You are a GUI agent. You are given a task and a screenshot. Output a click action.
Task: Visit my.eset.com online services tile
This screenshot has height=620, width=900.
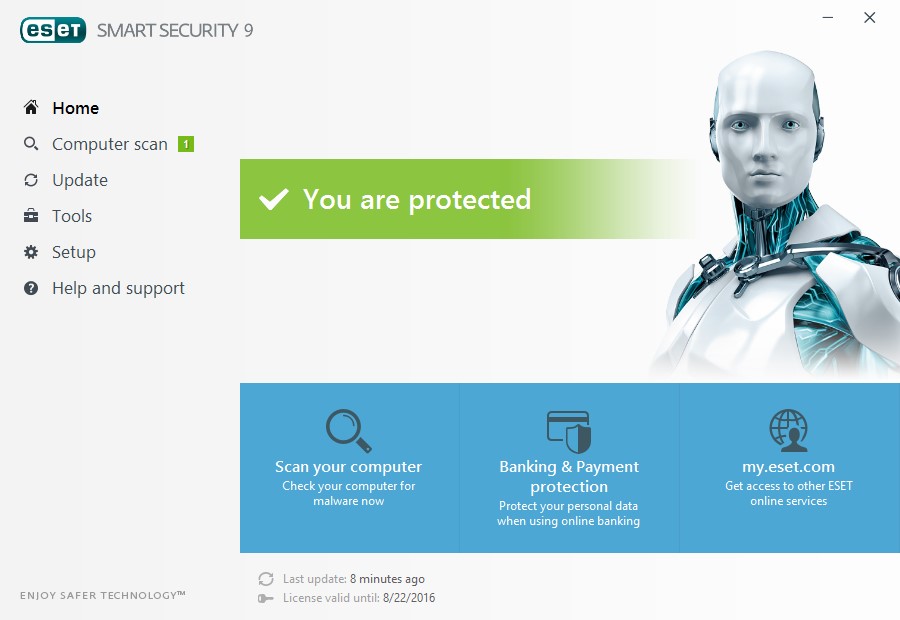(x=789, y=468)
